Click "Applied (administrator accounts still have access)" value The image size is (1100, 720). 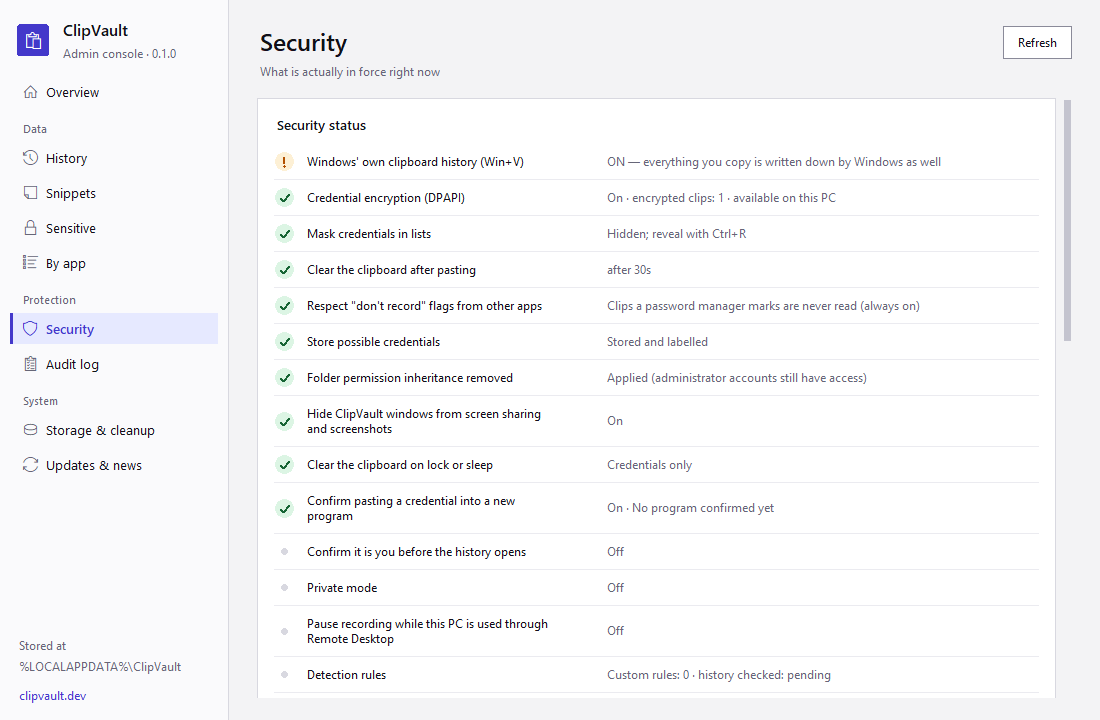click(x=737, y=378)
